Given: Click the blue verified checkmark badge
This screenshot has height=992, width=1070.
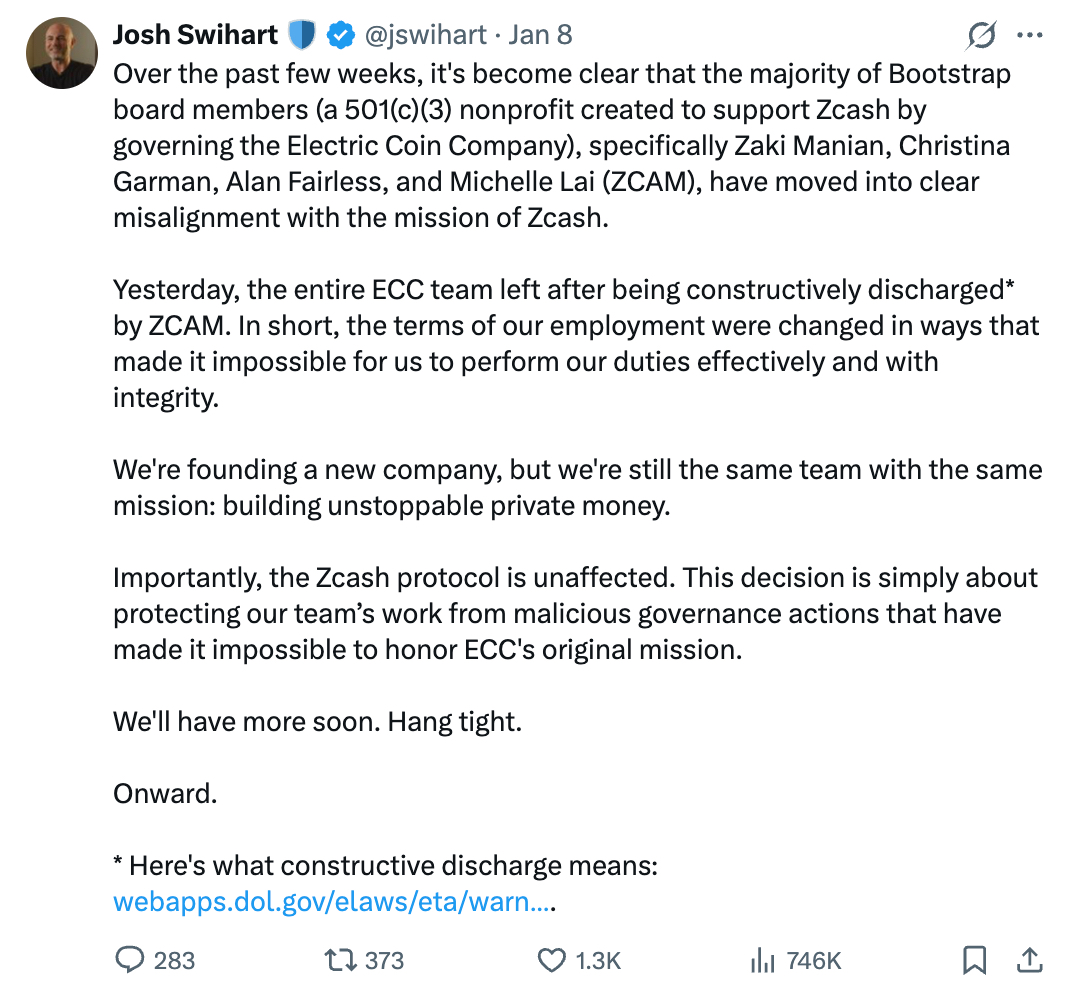Looking at the screenshot, I should coord(341,35).
